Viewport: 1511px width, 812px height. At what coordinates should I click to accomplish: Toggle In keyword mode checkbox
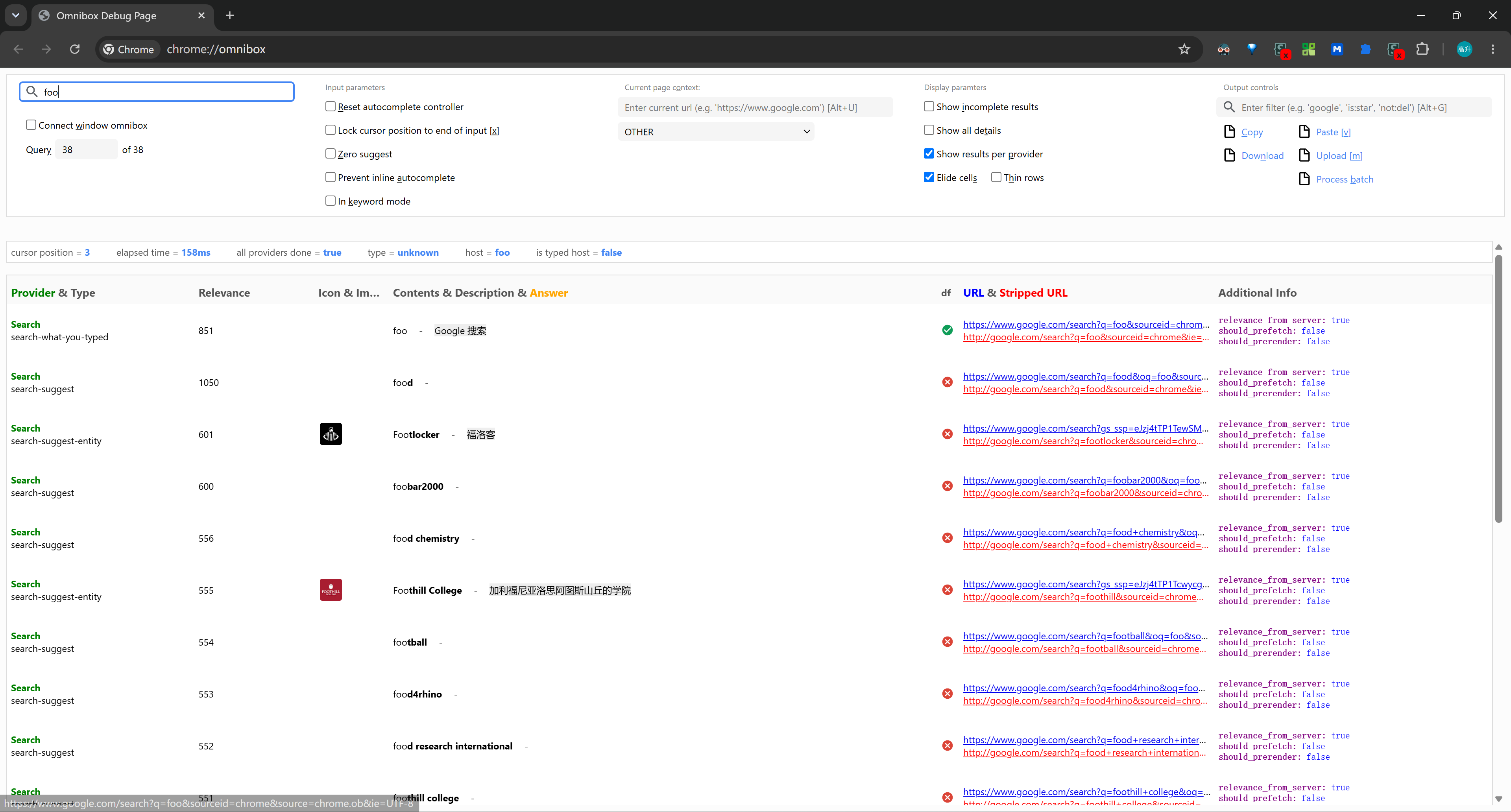330,201
